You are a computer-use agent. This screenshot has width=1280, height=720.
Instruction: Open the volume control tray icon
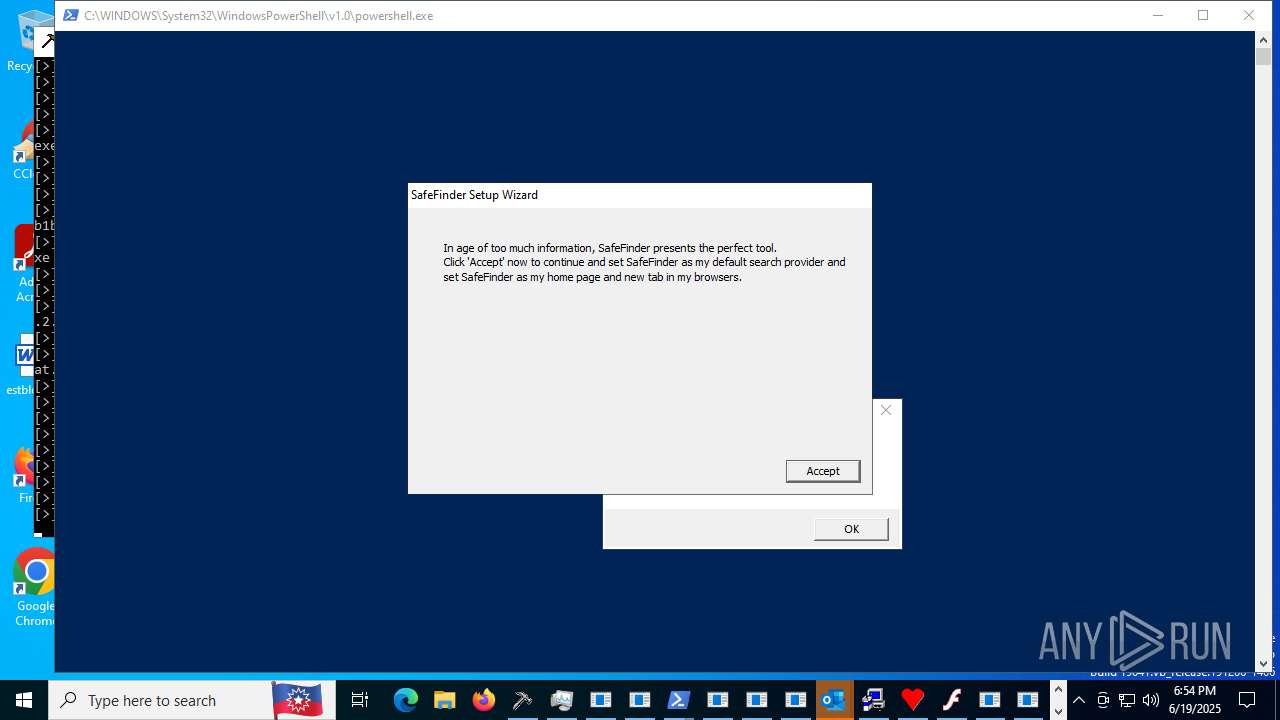[1150, 700]
